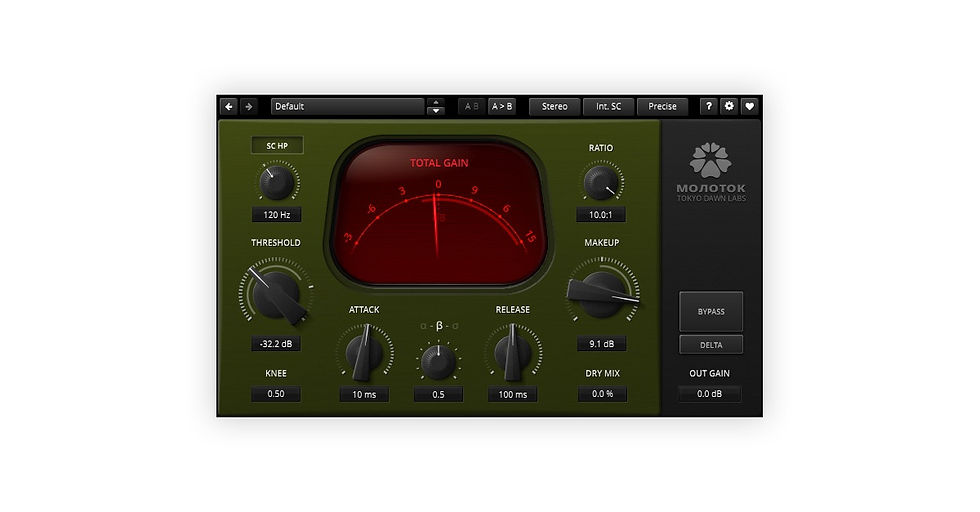Click the Release knob
This screenshot has width=980, height=512.
(x=512, y=353)
